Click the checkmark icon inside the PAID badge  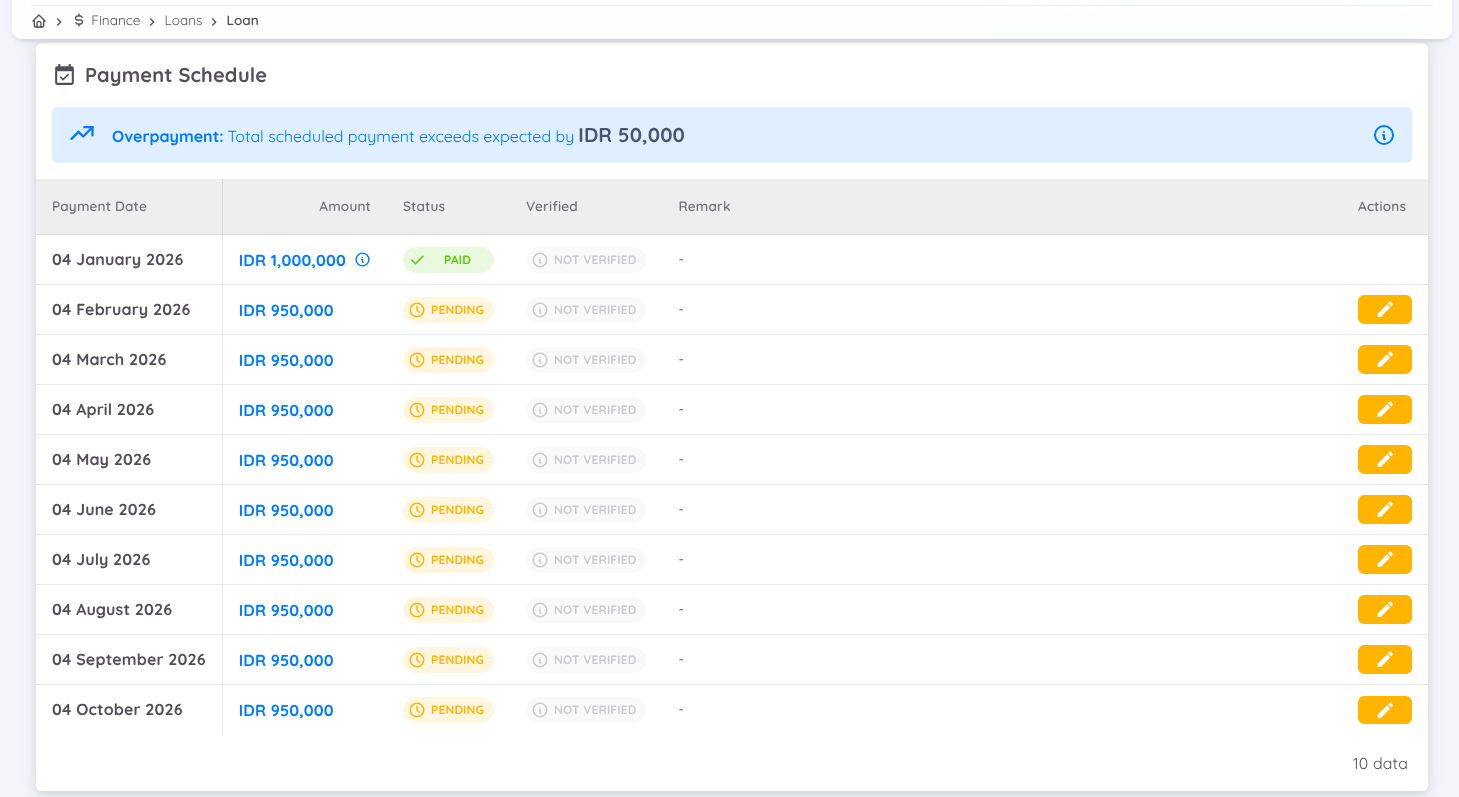pyautogui.click(x=417, y=259)
